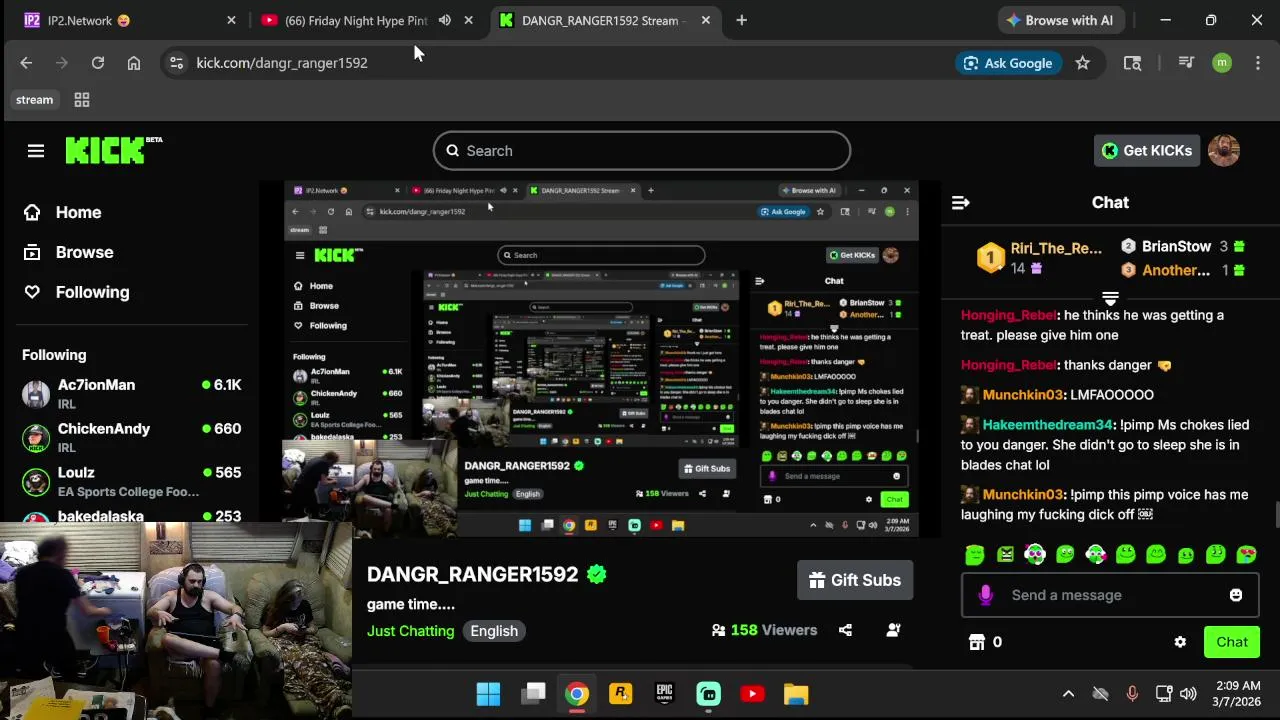Open the Browse sidebar link

point(68,252)
